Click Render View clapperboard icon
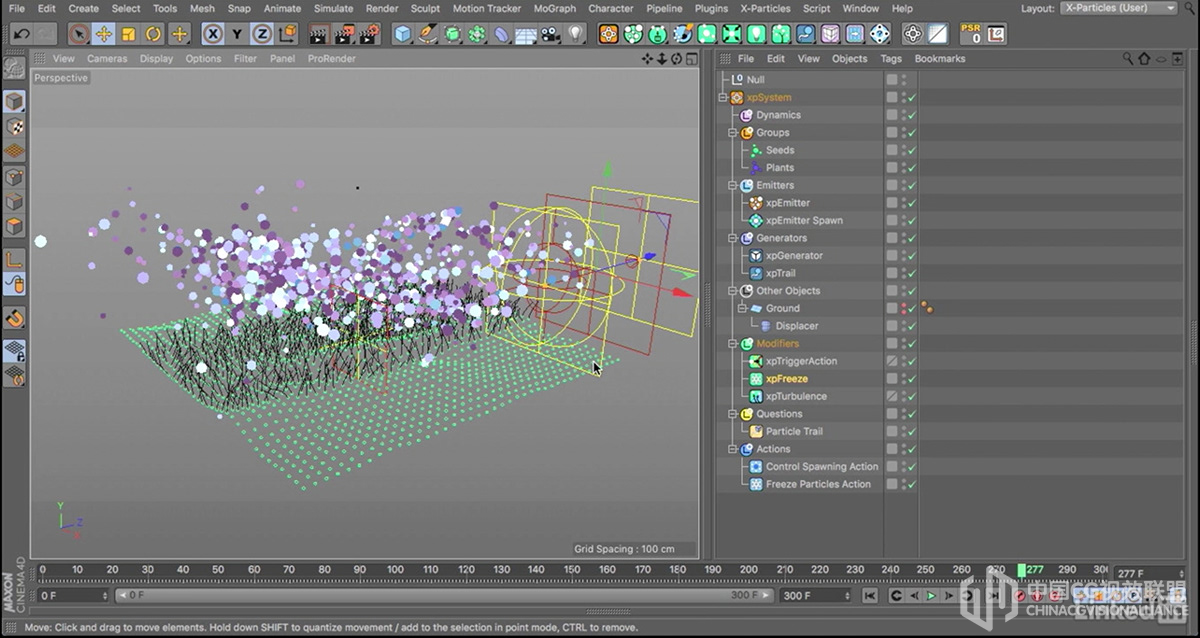Viewport: 1200px width, 638px height. 319,34
